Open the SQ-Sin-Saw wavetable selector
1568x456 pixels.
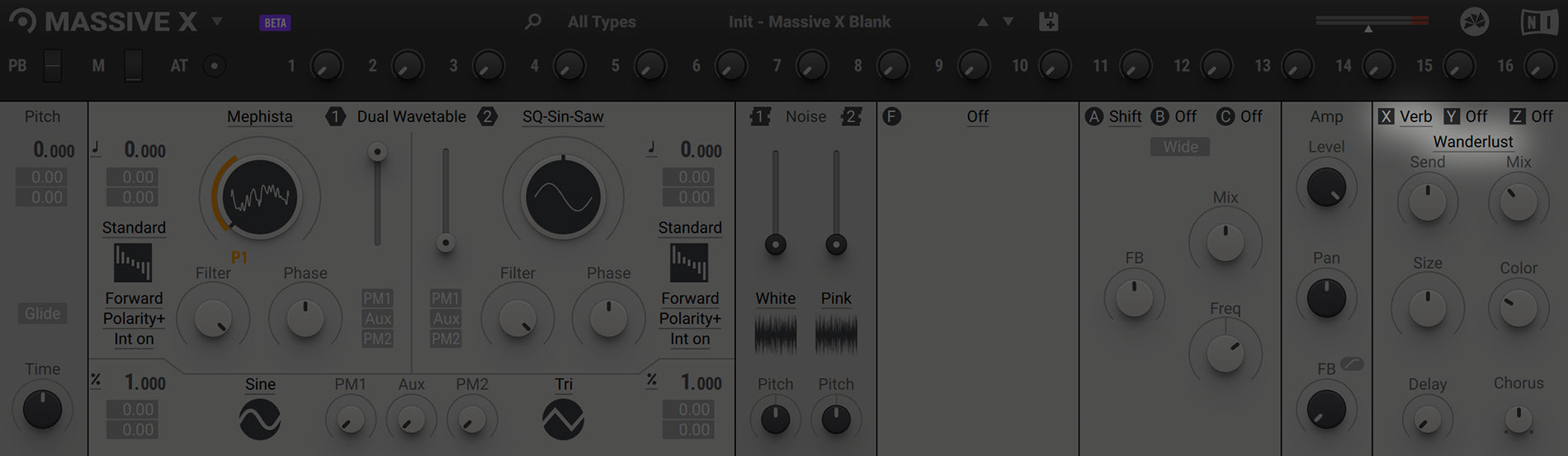click(563, 117)
